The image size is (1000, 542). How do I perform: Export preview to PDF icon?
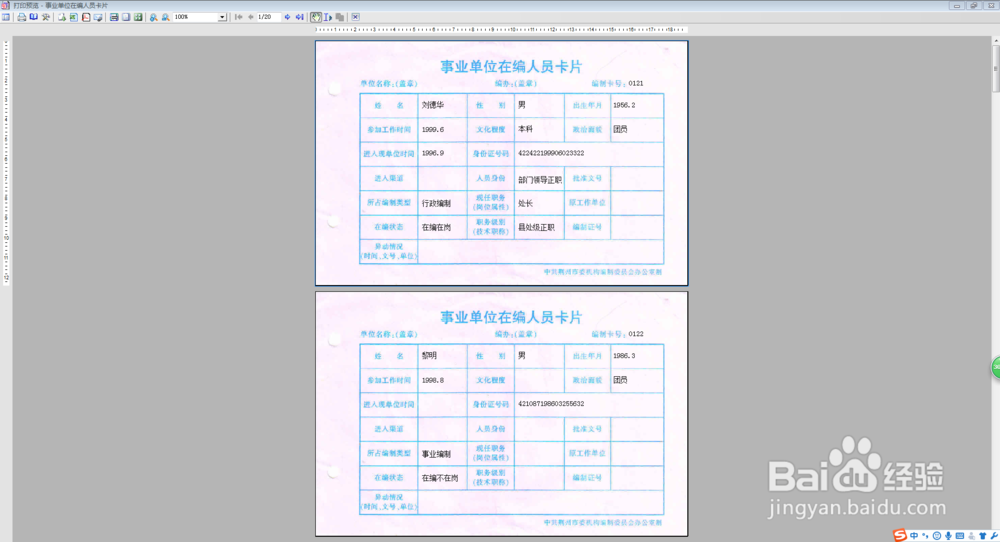86,17
